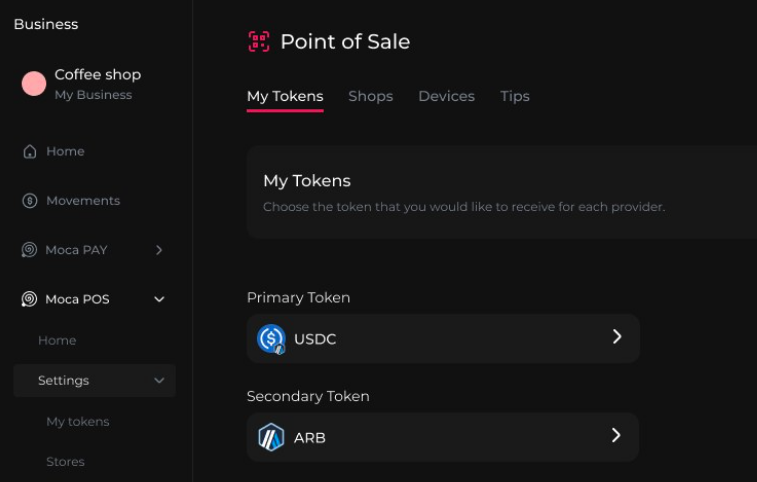This screenshot has height=482, width=757.
Task: Click the Moca POS icon
Action: [x=29, y=299]
